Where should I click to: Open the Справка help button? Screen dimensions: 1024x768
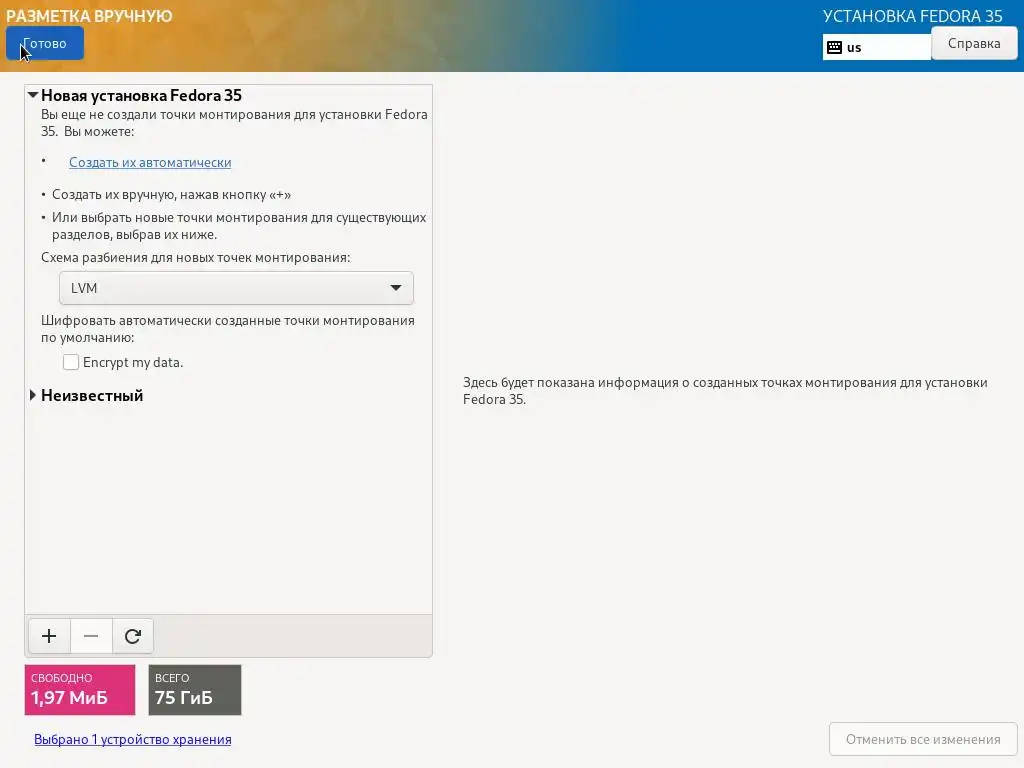[x=974, y=43]
